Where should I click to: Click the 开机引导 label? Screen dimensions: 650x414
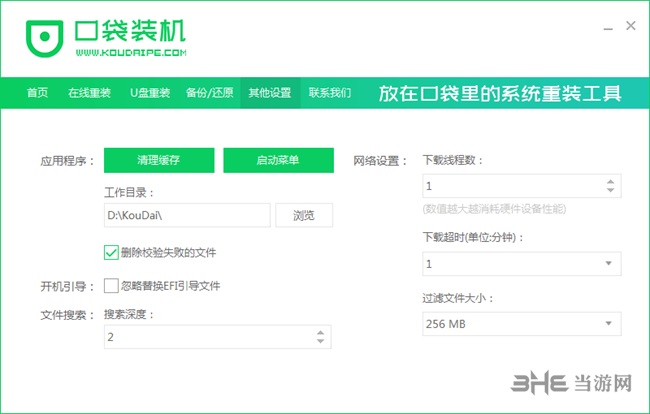(x=67, y=286)
